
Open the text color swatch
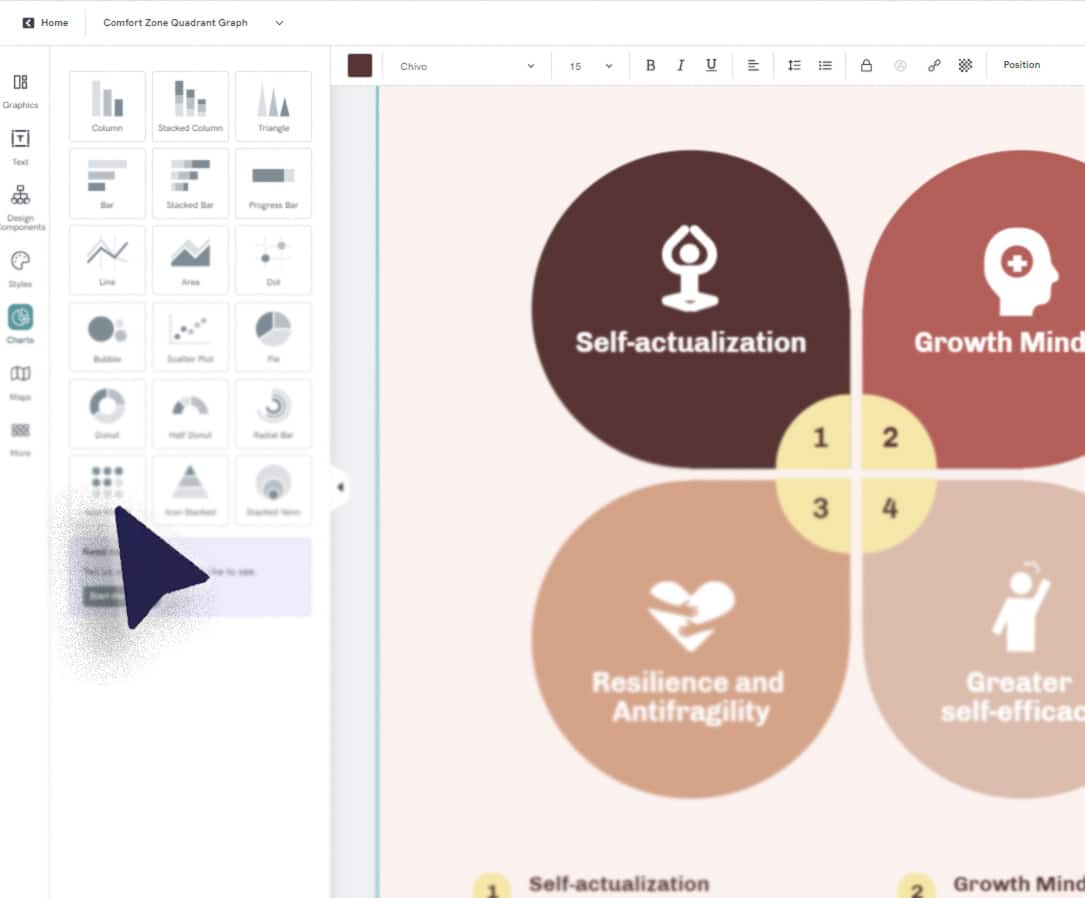(360, 66)
